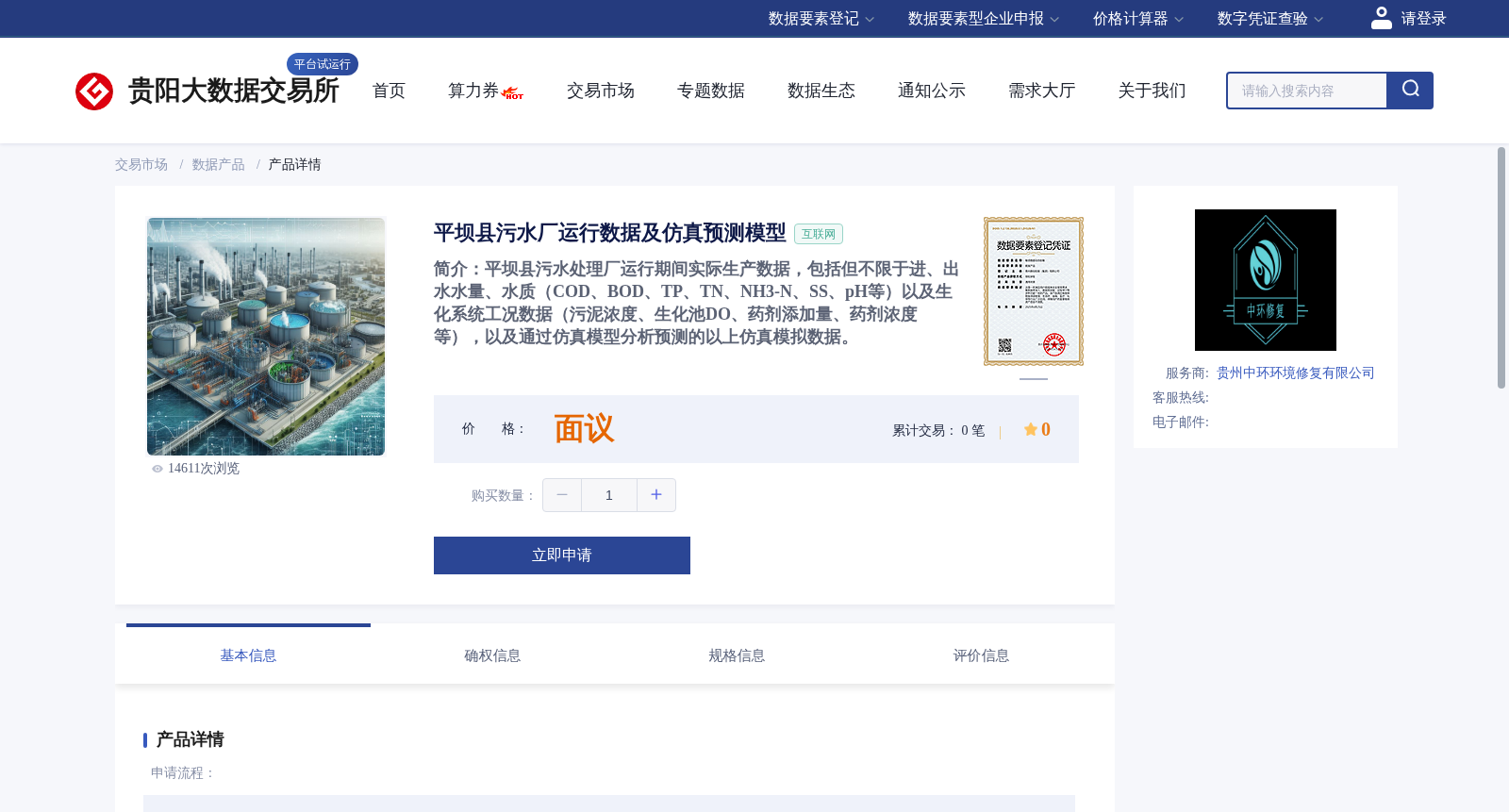Expand the 数据要素型企业申报 dropdown
1509x812 pixels.
(984, 19)
